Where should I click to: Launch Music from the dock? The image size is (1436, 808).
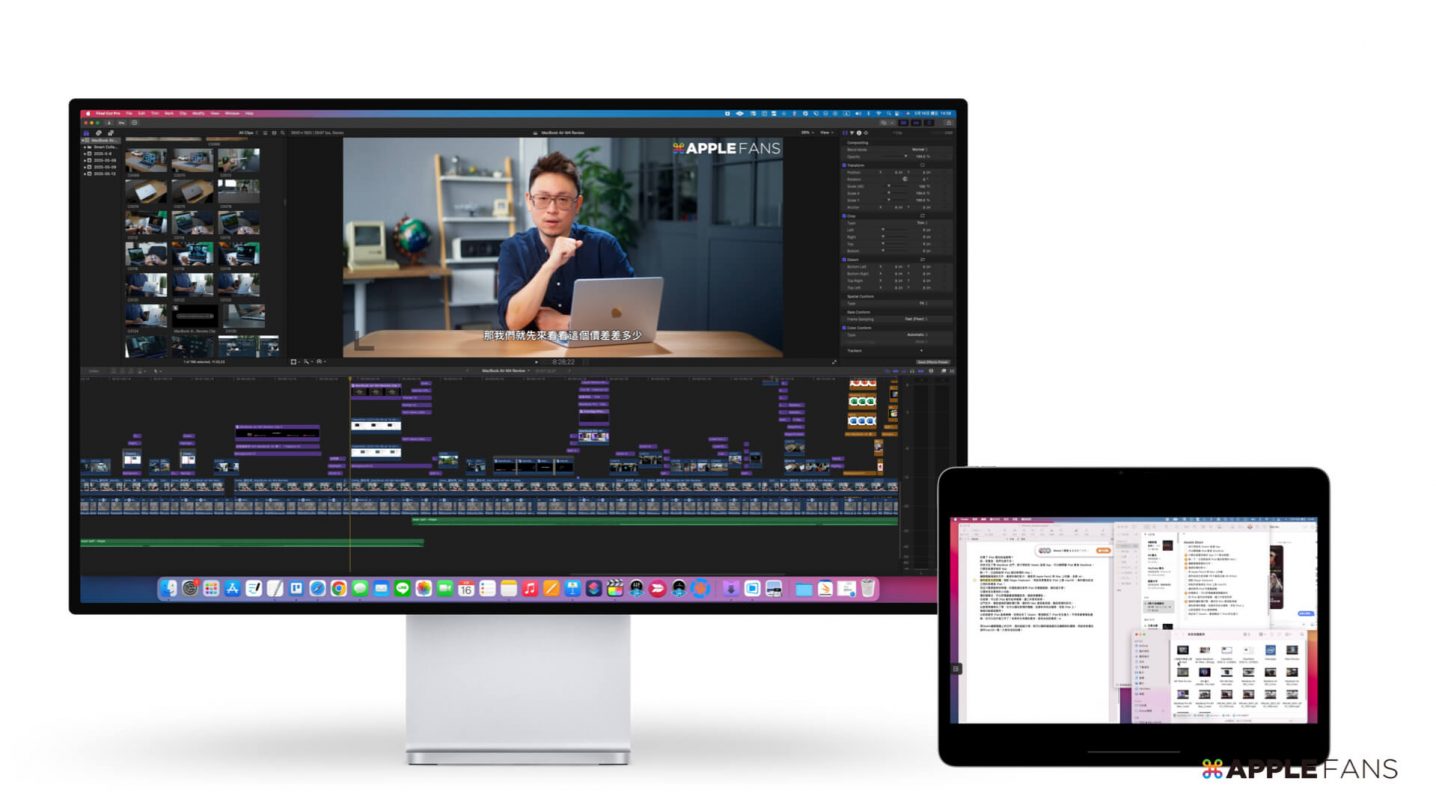pos(530,589)
